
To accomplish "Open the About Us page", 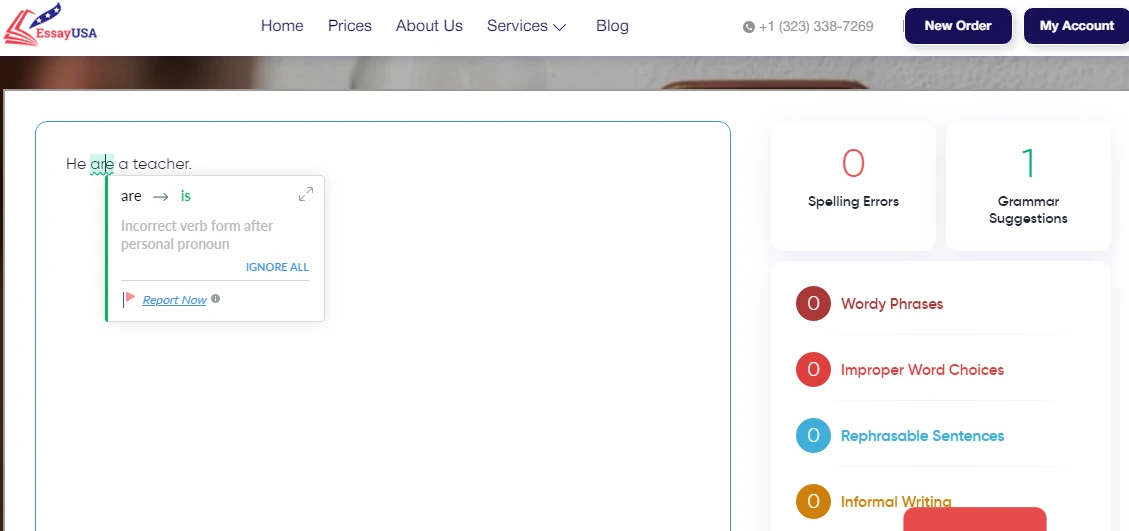I will pos(429,26).
